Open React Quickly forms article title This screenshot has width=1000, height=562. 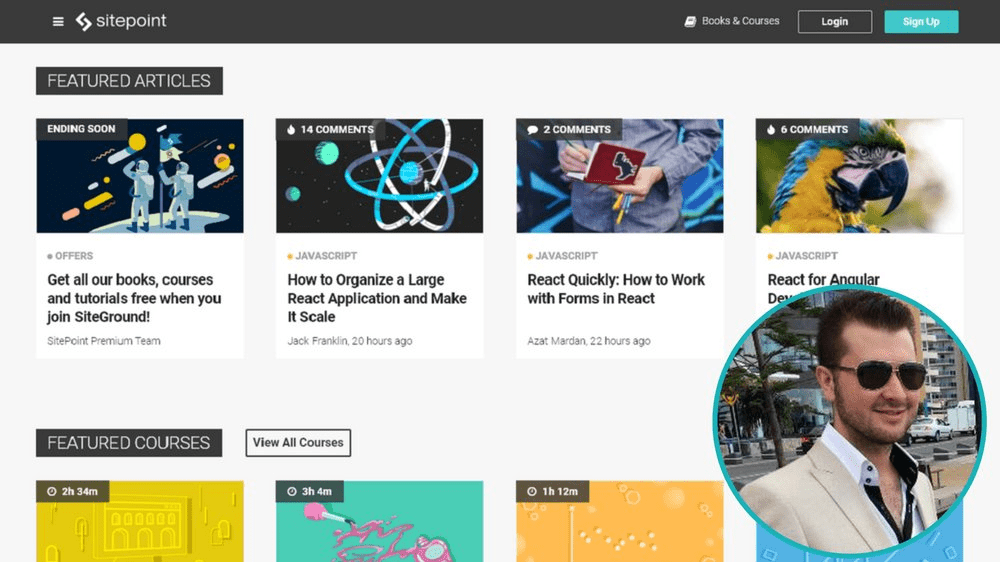click(x=616, y=289)
